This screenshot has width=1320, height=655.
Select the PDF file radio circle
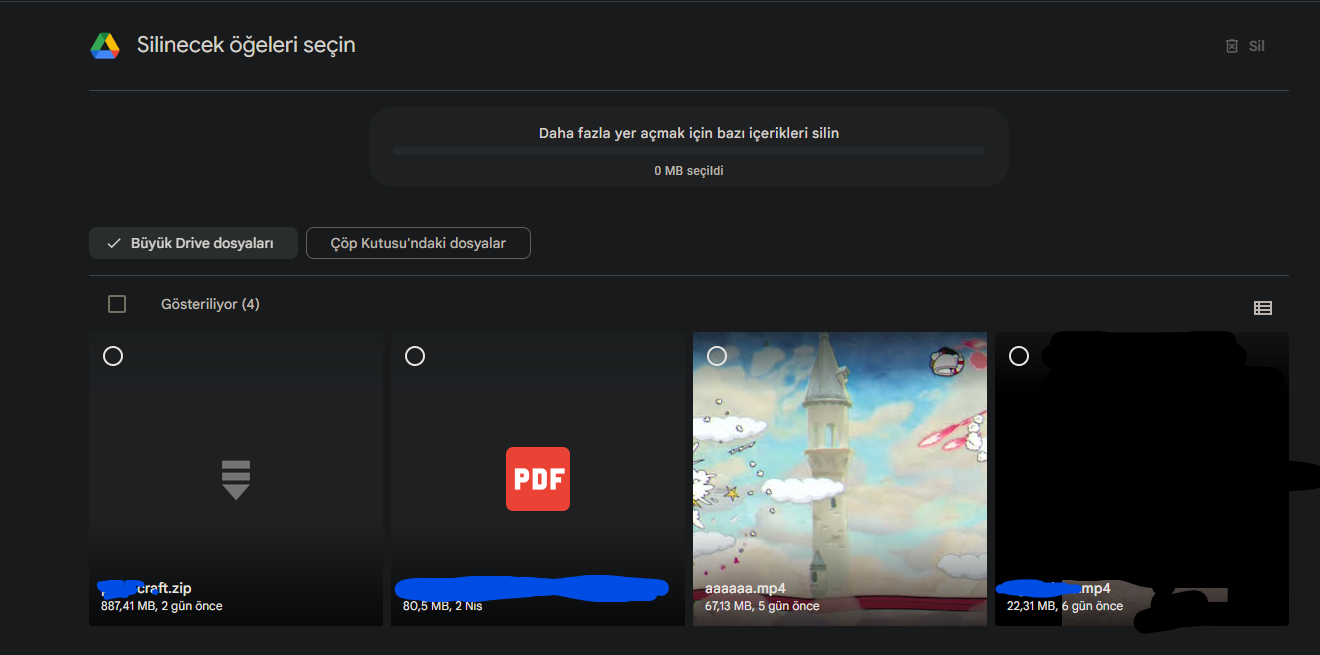pyautogui.click(x=415, y=356)
